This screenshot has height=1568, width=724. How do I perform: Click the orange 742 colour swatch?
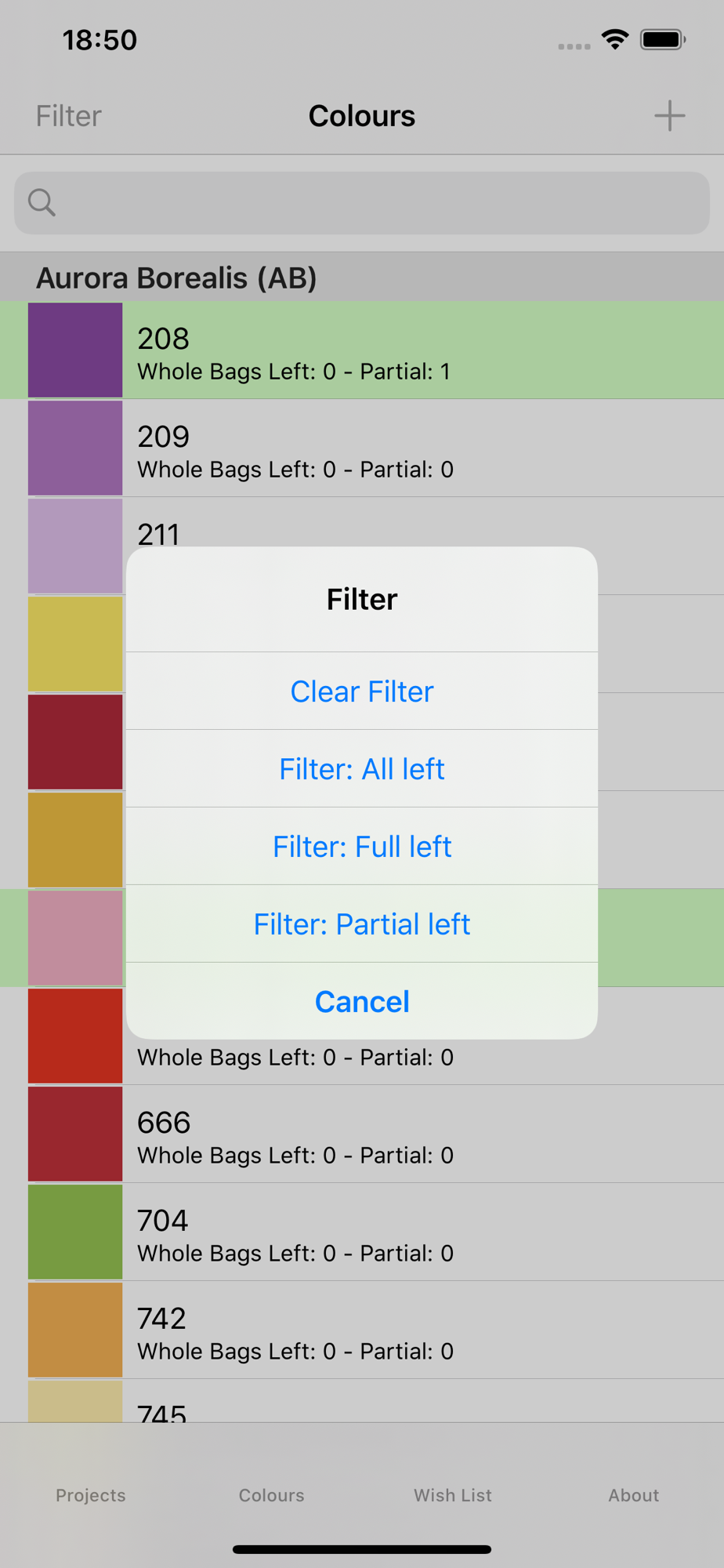click(x=75, y=1330)
